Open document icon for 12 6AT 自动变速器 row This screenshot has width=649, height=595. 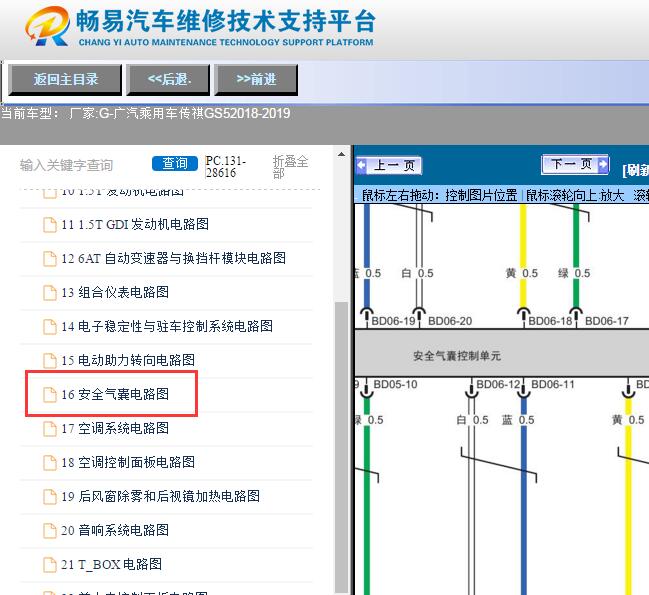pos(50,259)
